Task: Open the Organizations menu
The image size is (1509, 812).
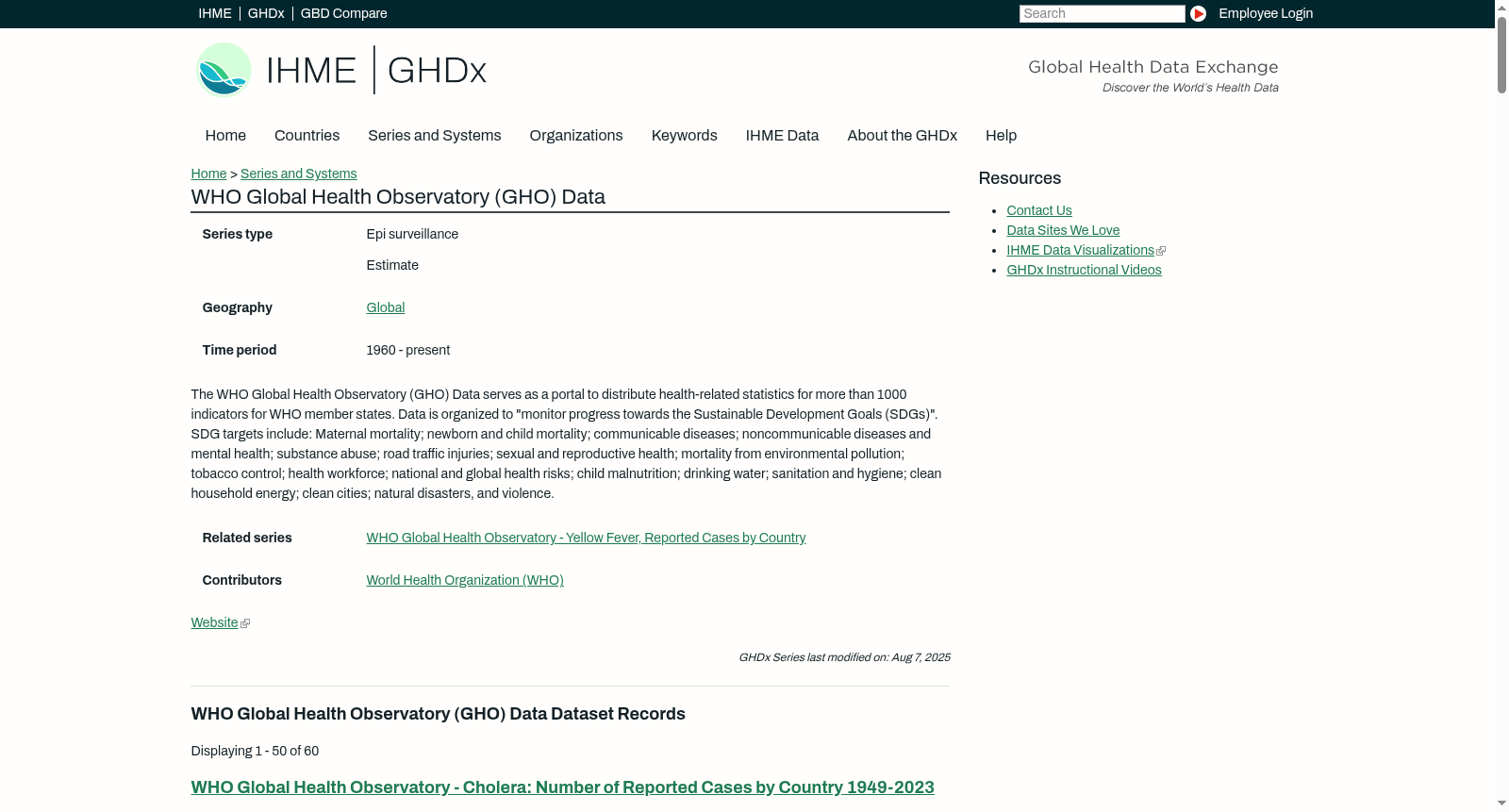Action: [576, 135]
